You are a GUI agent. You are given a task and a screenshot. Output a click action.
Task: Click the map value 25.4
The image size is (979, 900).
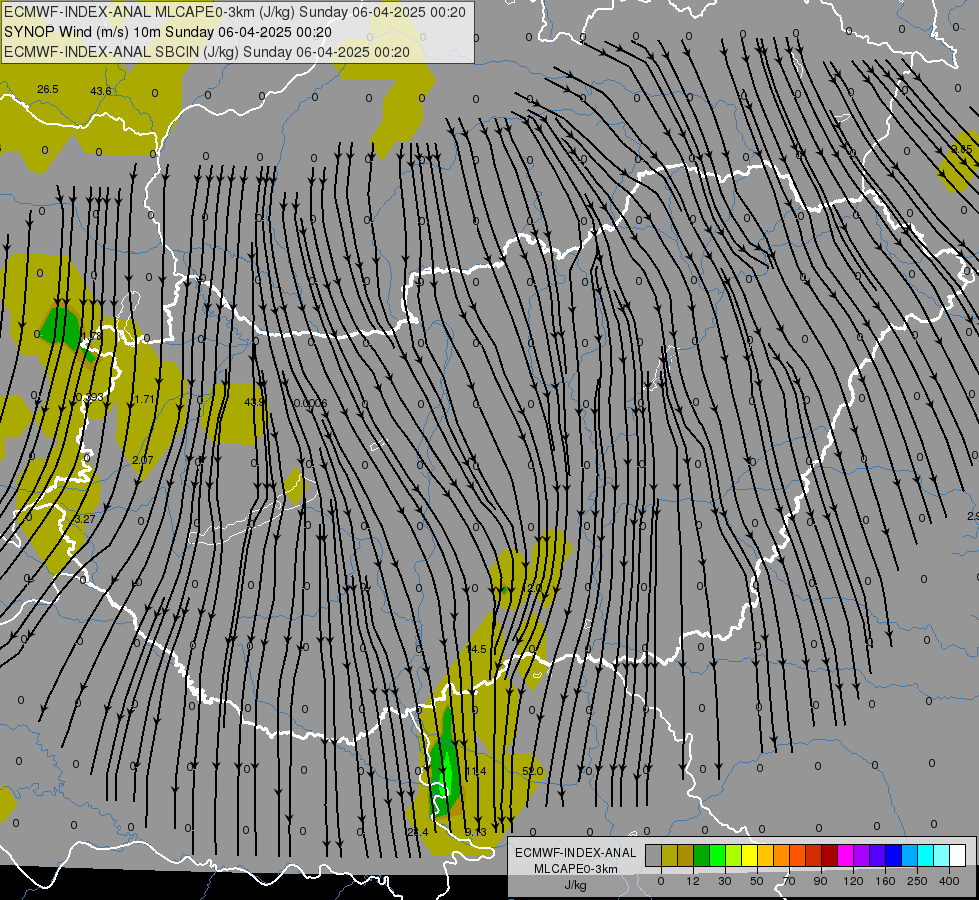(x=417, y=832)
